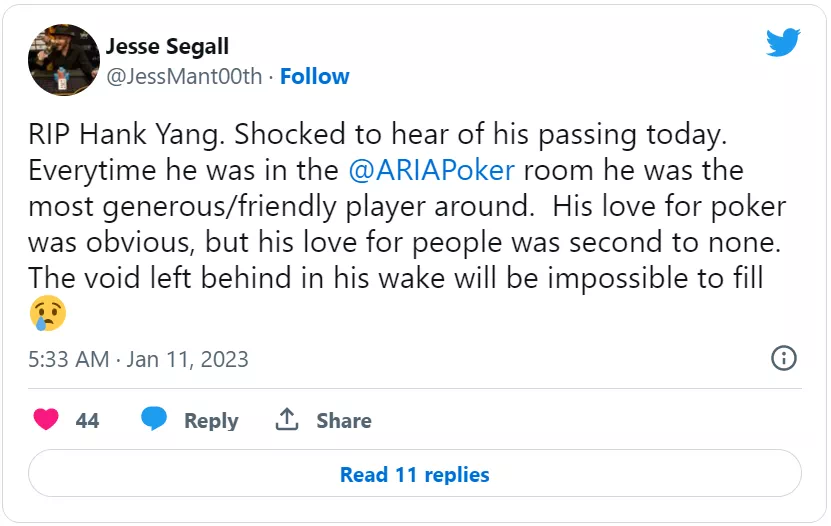This screenshot has width=831, height=526.
Task: Follow @JessMant00th via the Follow link
Action: [314, 77]
